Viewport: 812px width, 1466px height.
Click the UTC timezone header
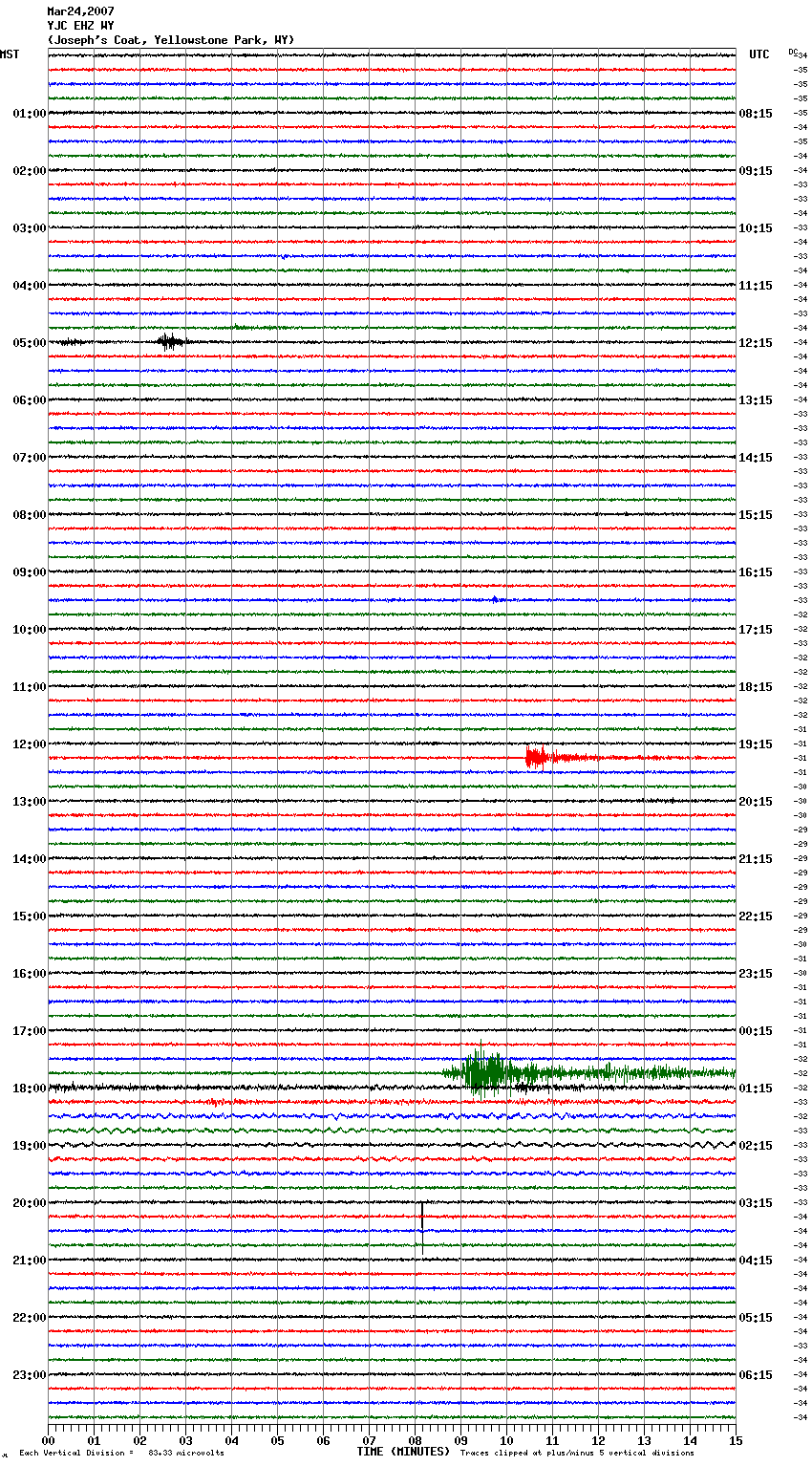759,54
